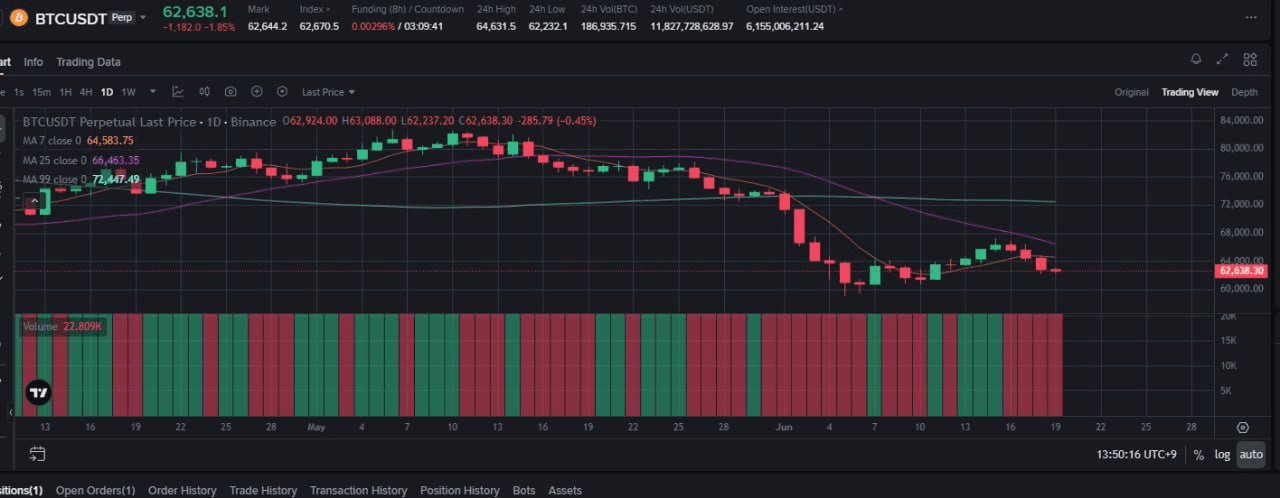Image resolution: width=1280 pixels, height=498 pixels.
Task: Select the 1D interval
Action: 107,92
